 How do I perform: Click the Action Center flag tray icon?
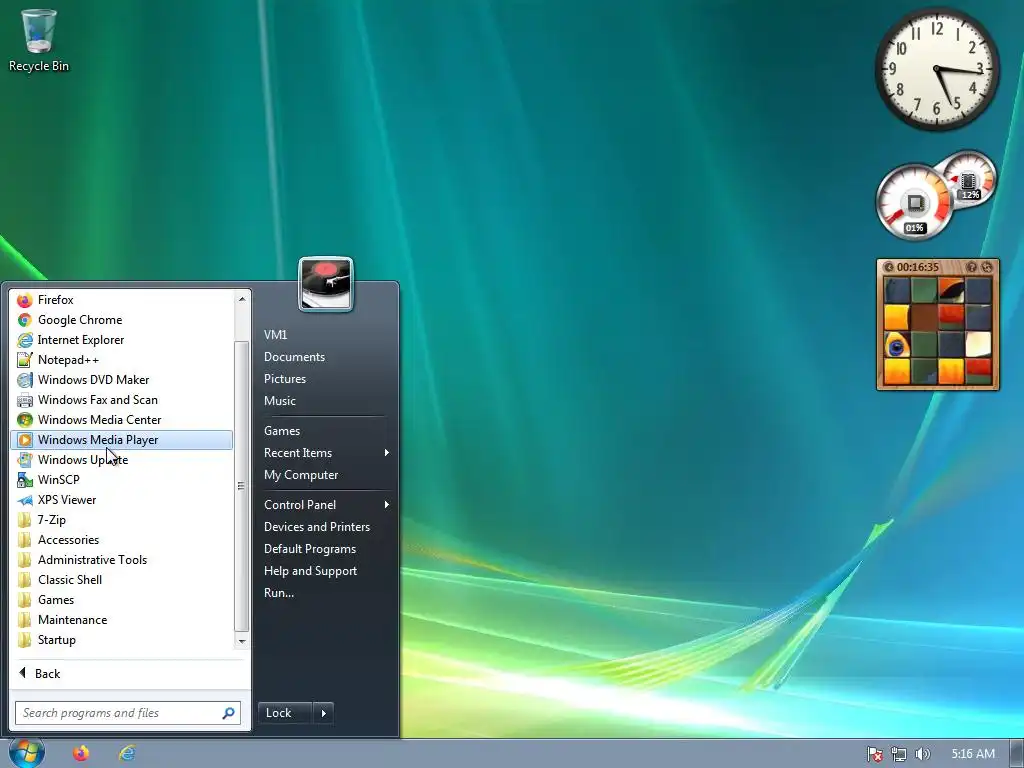pyautogui.click(x=875, y=754)
